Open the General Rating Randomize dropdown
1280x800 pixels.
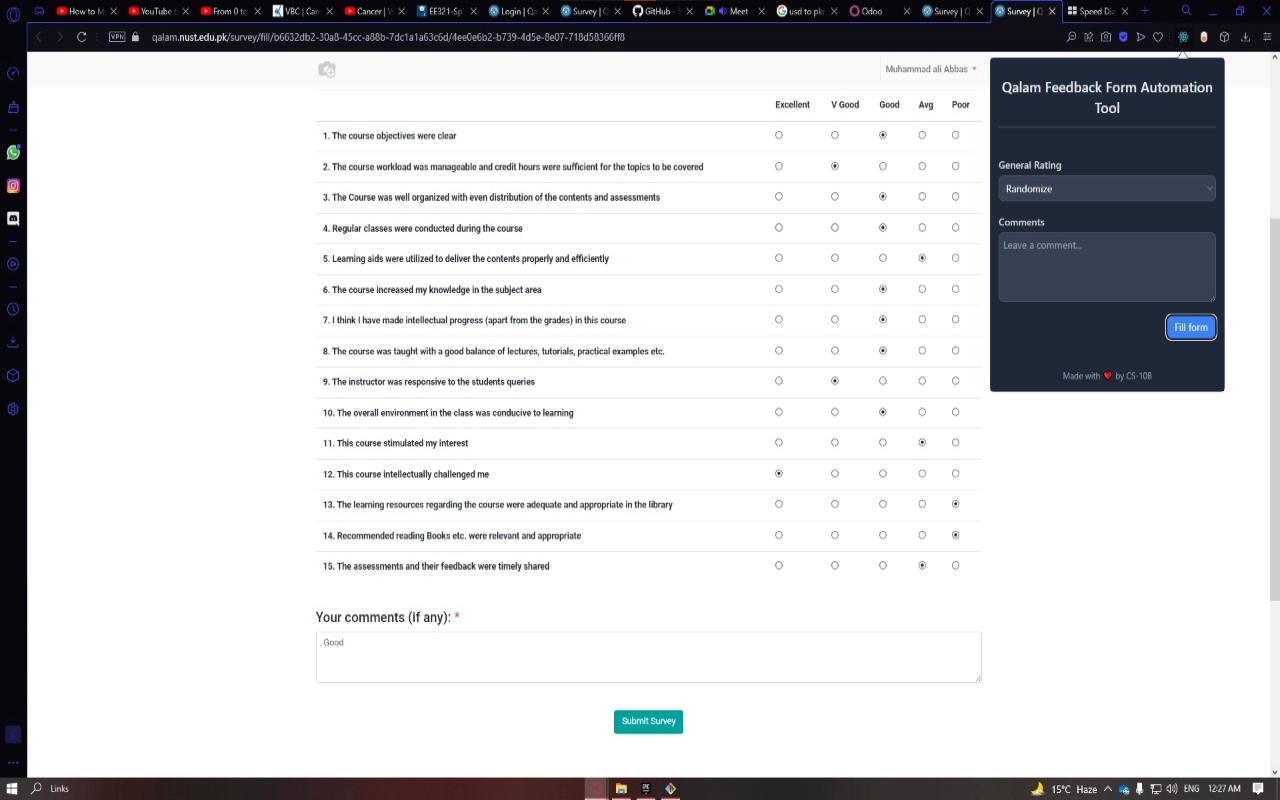pyautogui.click(x=1107, y=188)
